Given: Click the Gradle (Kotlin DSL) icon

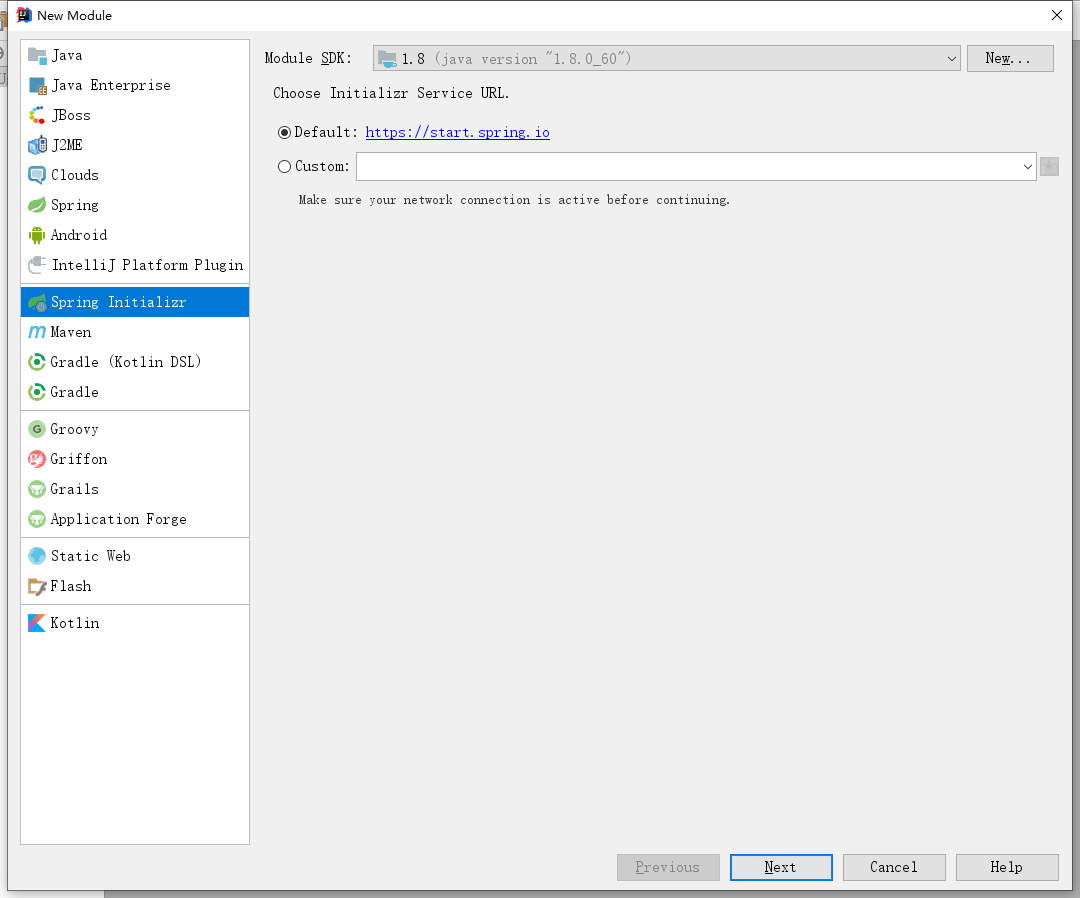Looking at the screenshot, I should click(37, 362).
